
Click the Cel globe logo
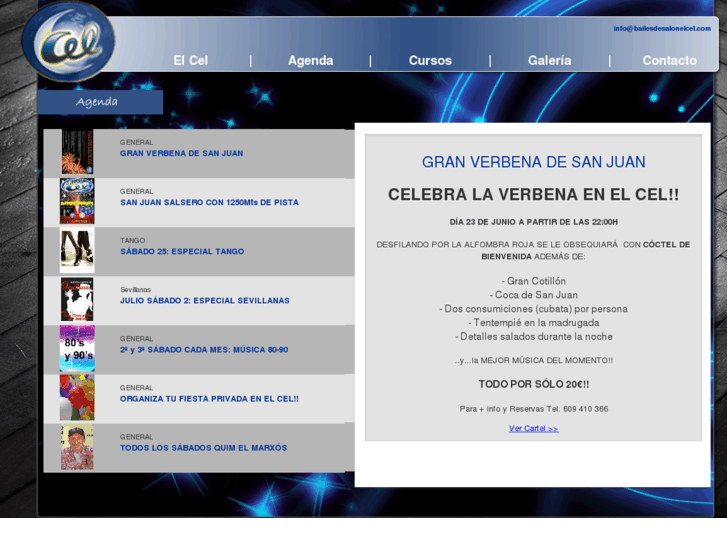tap(68, 42)
